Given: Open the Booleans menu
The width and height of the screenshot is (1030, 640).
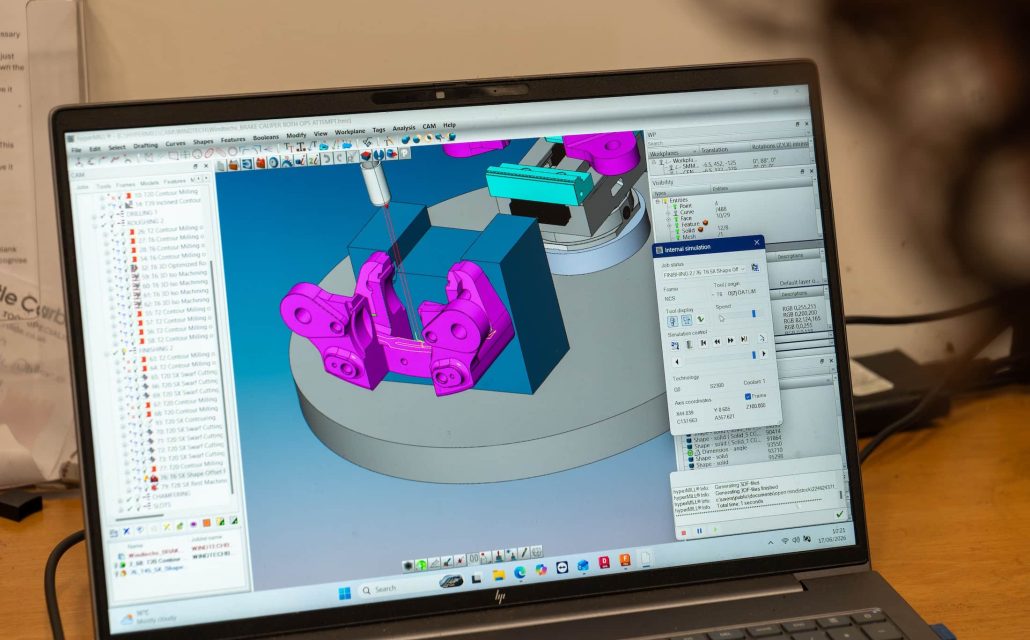Looking at the screenshot, I should tap(266, 137).
